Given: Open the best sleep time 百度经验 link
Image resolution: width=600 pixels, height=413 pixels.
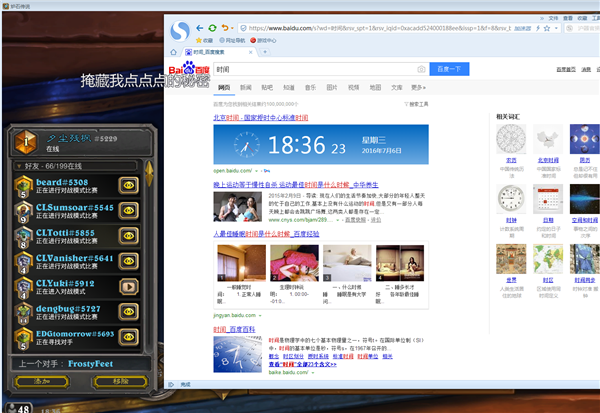Looking at the screenshot, I should point(266,234).
